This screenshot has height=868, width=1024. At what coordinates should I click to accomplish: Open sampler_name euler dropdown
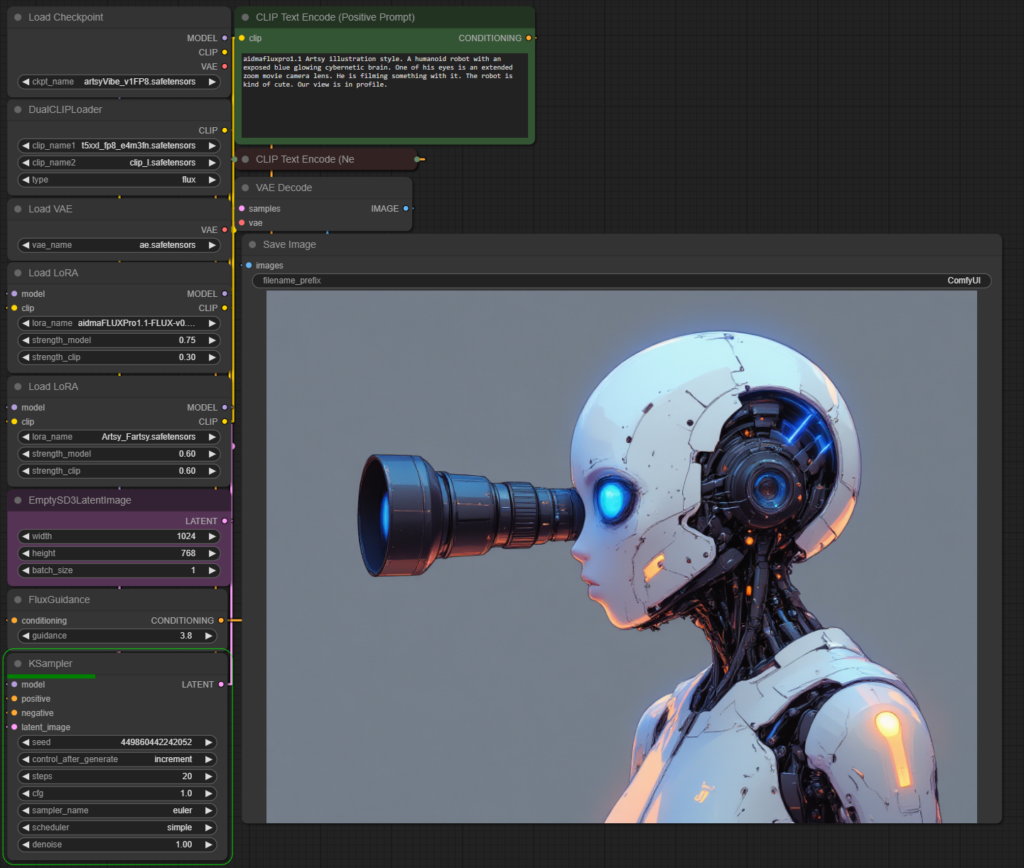point(118,811)
